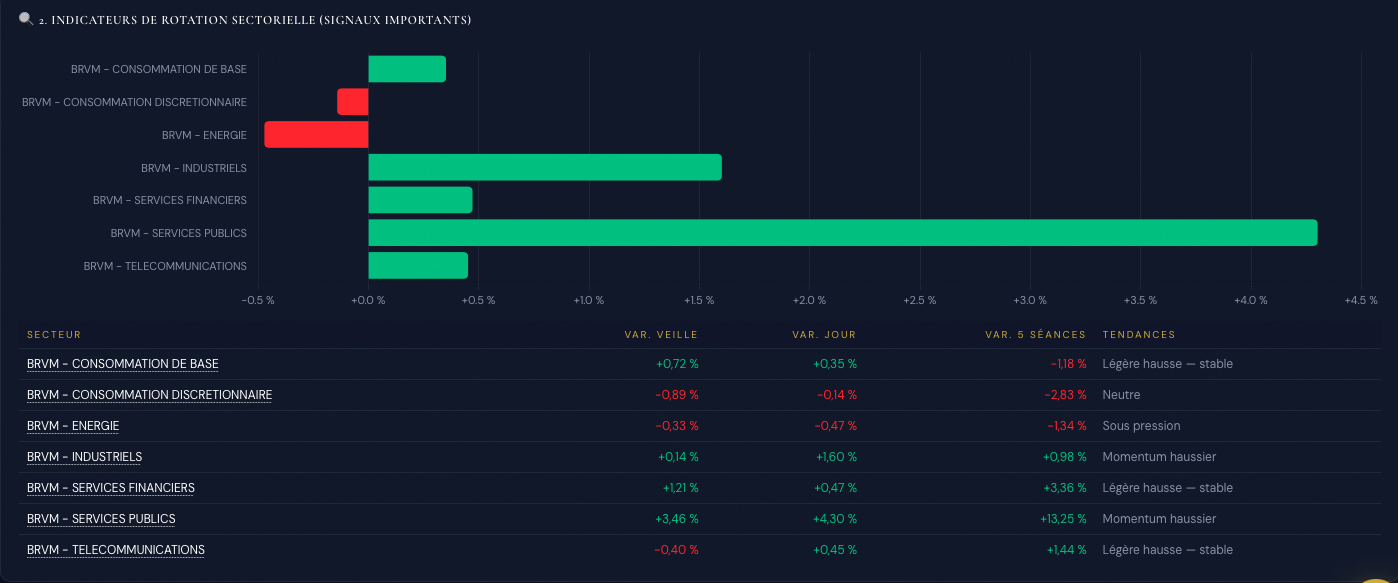The image size is (1398, 583).
Task: Click Momentum haussier trend in Services Publics row
Action: click(x=1159, y=519)
